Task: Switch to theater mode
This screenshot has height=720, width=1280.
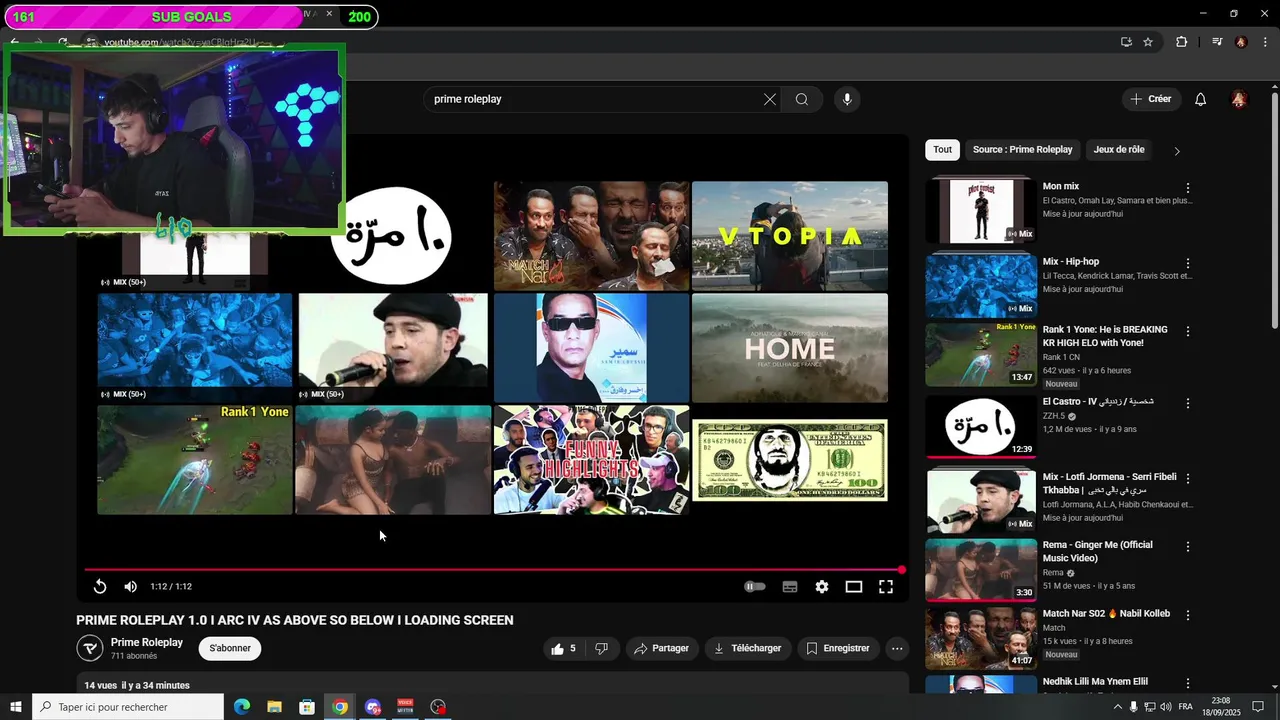Action: pyautogui.click(x=854, y=587)
